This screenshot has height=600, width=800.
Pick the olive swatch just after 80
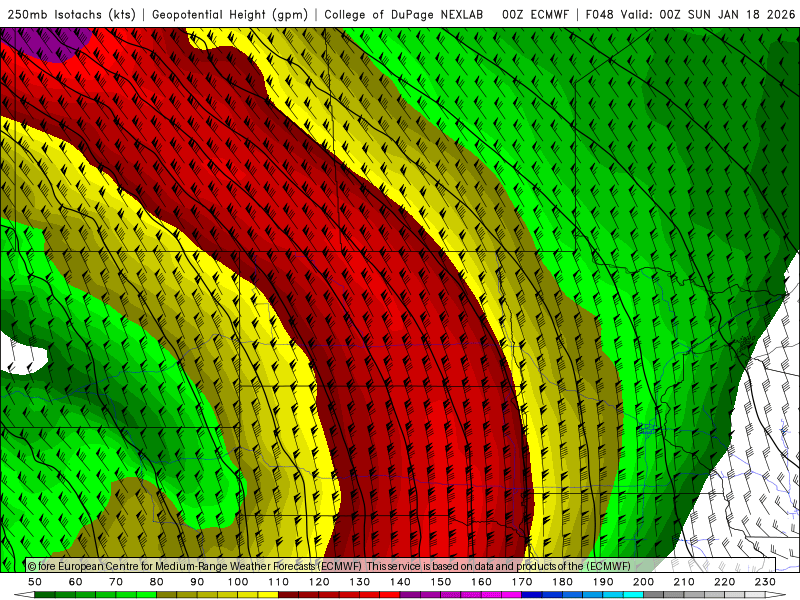click(x=166, y=595)
